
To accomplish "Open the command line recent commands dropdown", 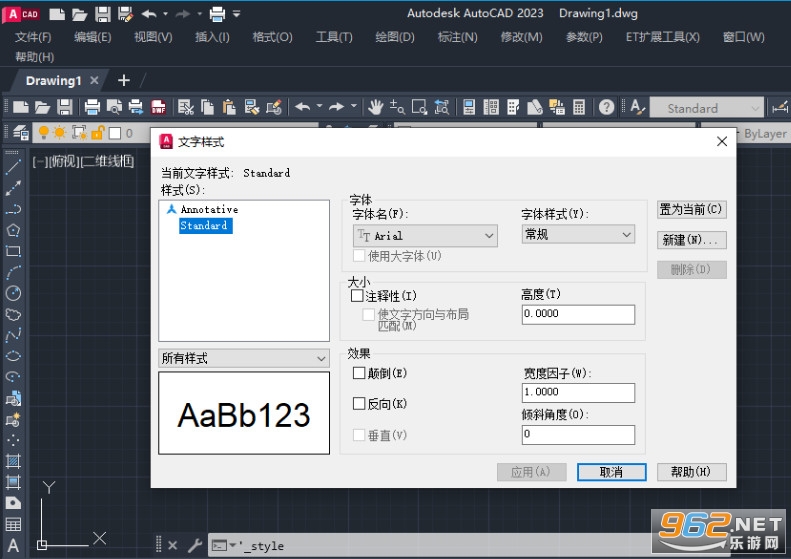I will (233, 545).
